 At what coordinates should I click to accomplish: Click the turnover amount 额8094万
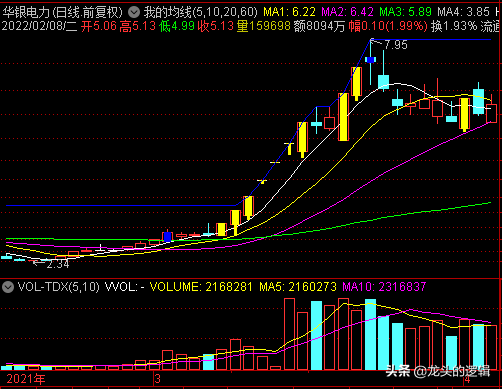tap(319, 26)
